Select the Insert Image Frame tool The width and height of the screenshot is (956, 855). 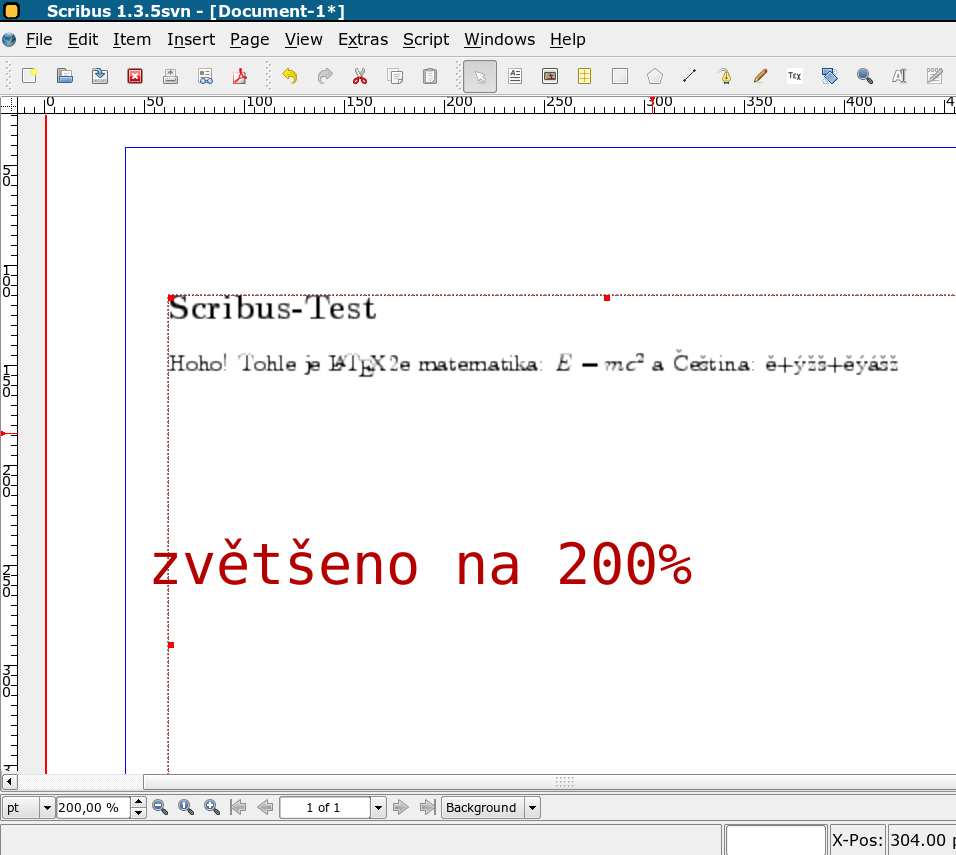pos(550,76)
